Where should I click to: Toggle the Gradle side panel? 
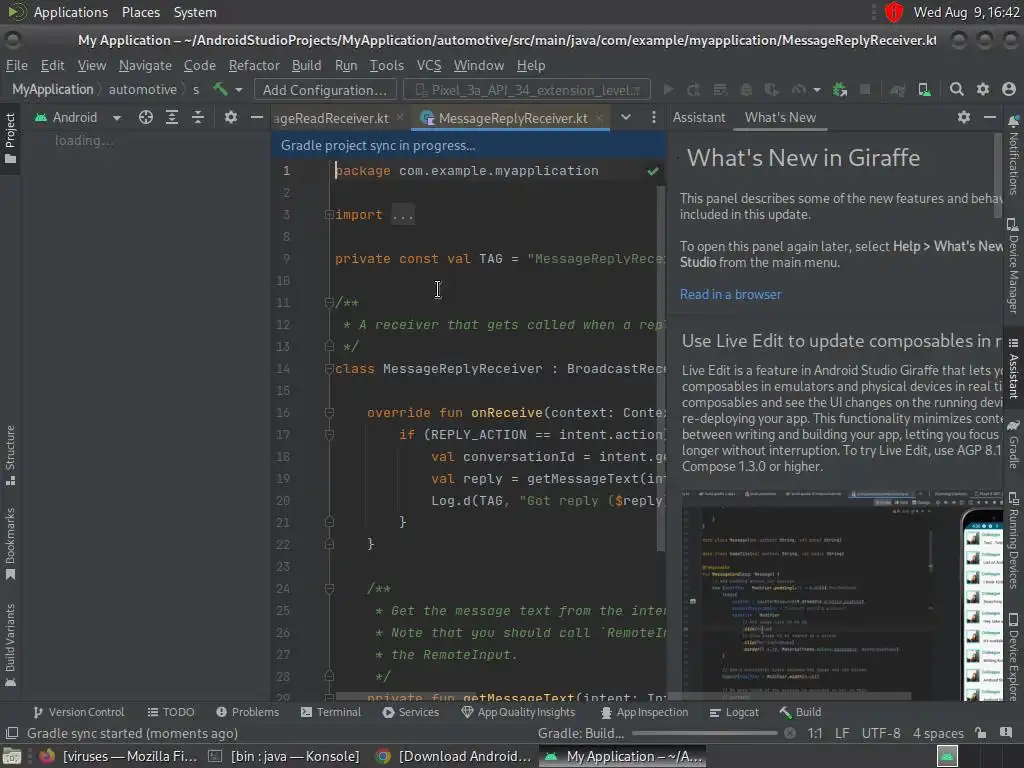(x=1014, y=445)
